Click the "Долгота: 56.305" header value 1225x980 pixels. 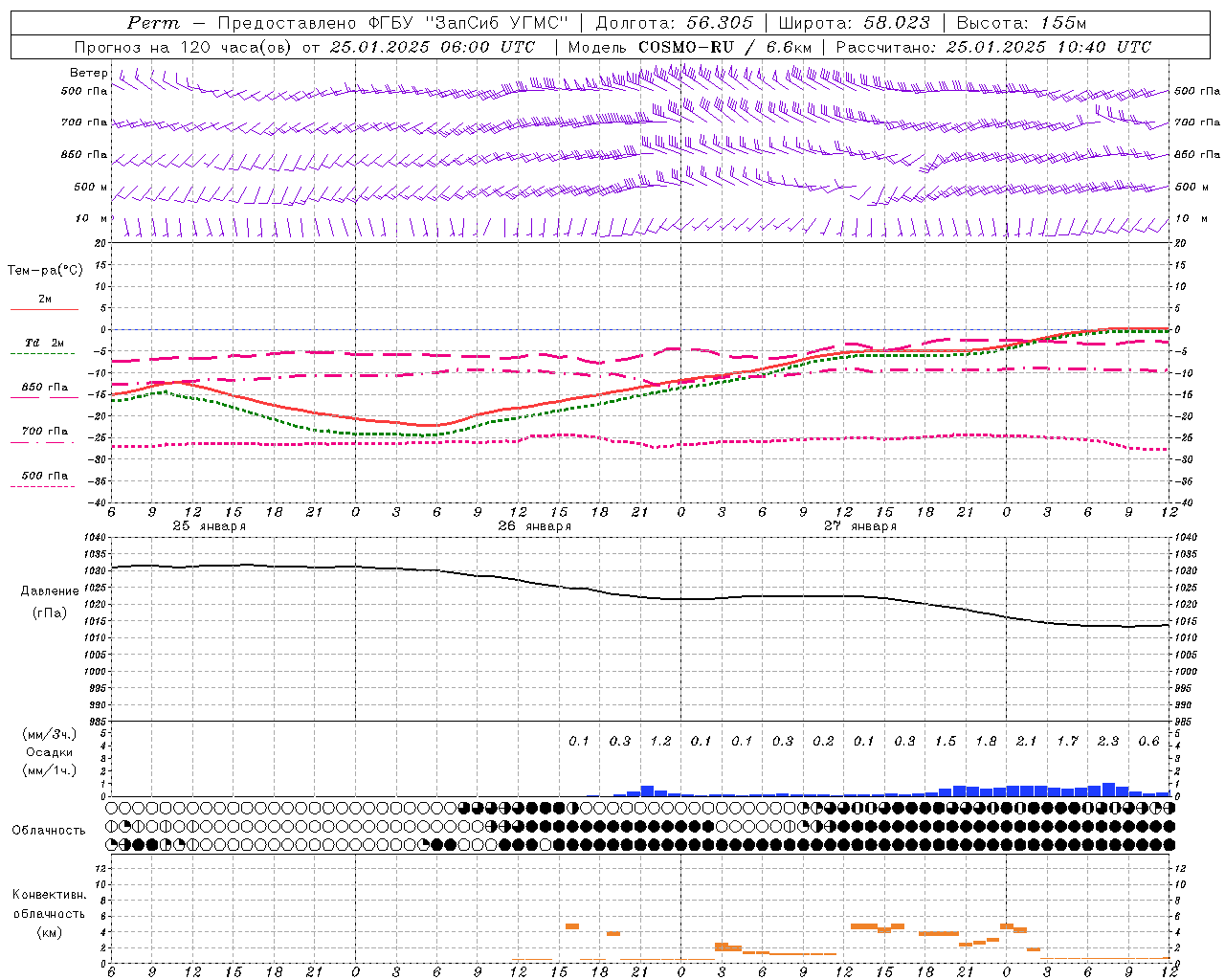674,23
